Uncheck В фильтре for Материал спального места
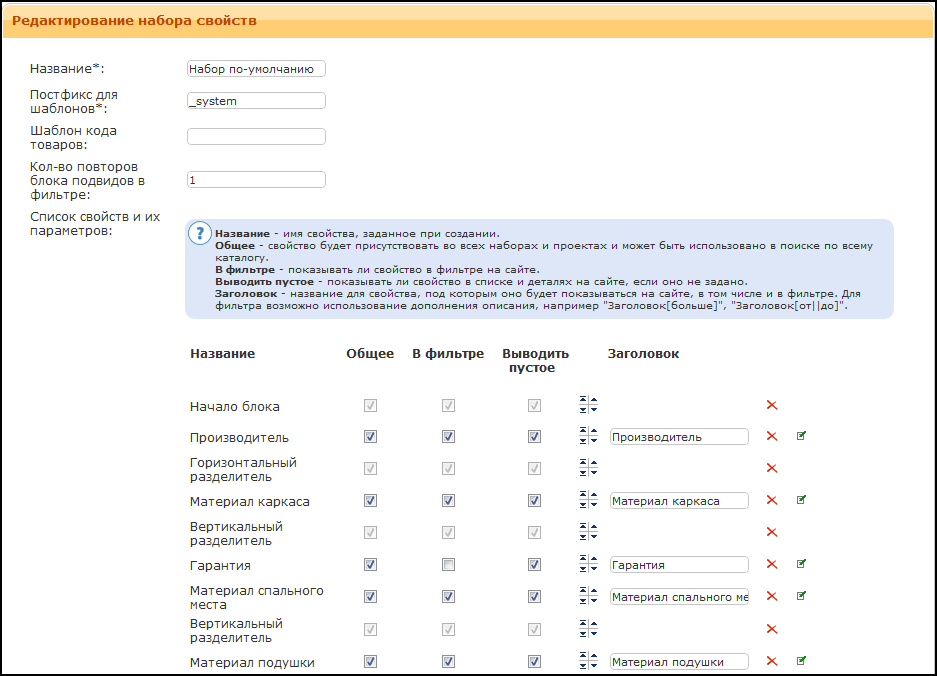The image size is (937, 676). (x=448, y=597)
